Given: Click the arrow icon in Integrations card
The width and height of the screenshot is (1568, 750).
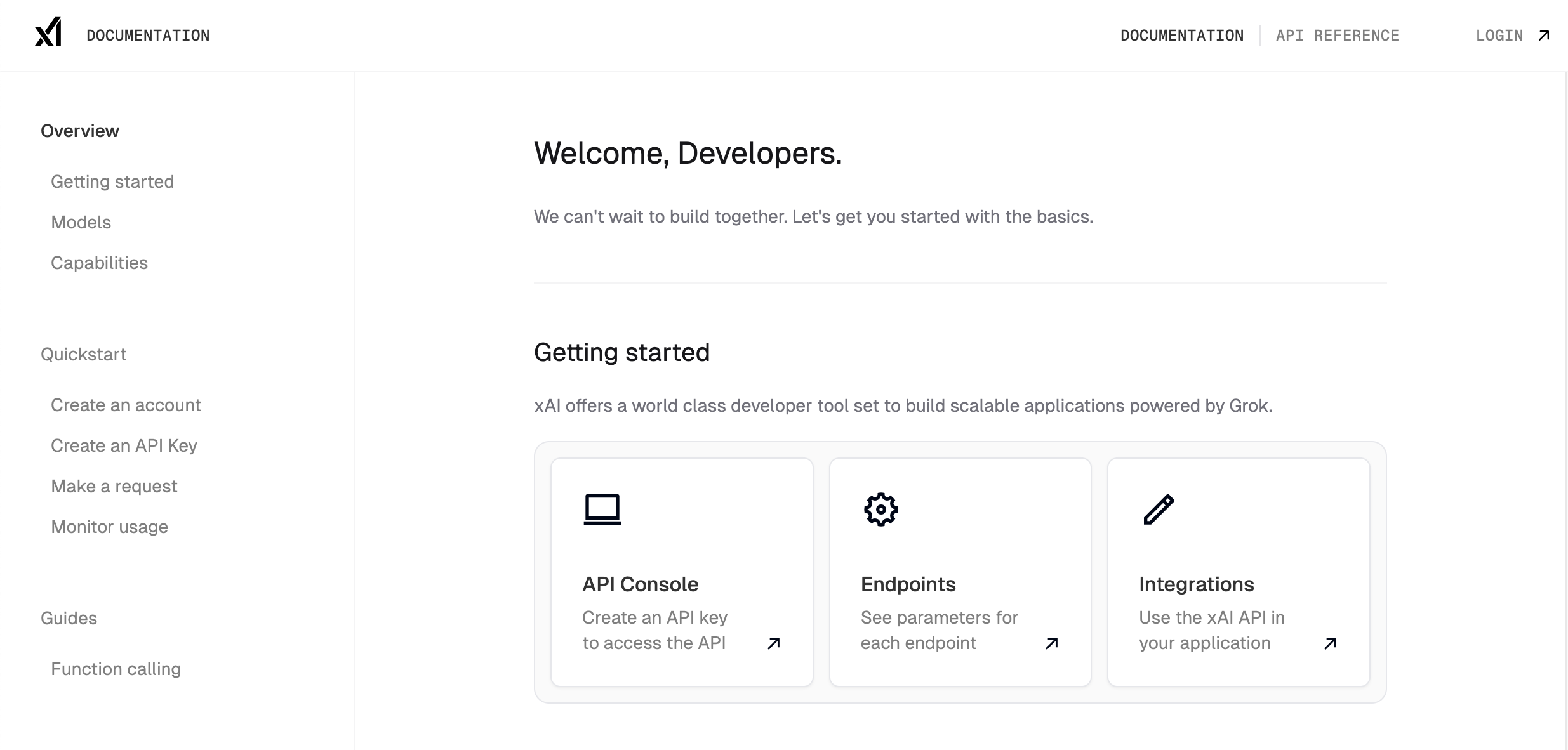Looking at the screenshot, I should coord(1330,643).
